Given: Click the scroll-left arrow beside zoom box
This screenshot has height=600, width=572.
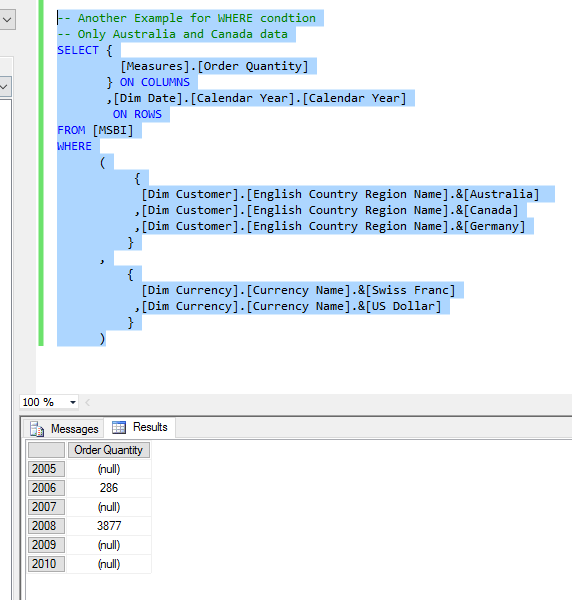Looking at the screenshot, I should (88, 402).
